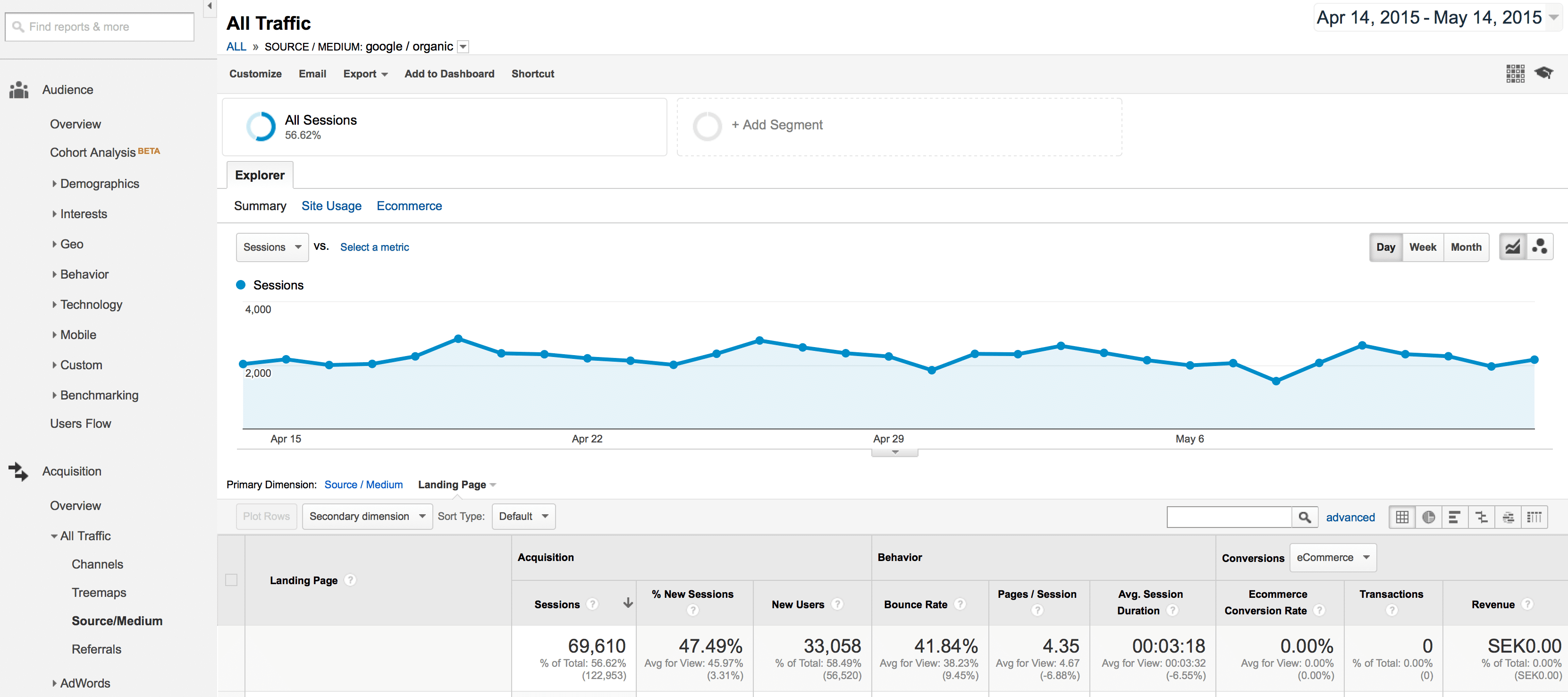This screenshot has height=697, width=1568.
Task: Switch to the Ecommerce tab
Action: click(x=409, y=206)
